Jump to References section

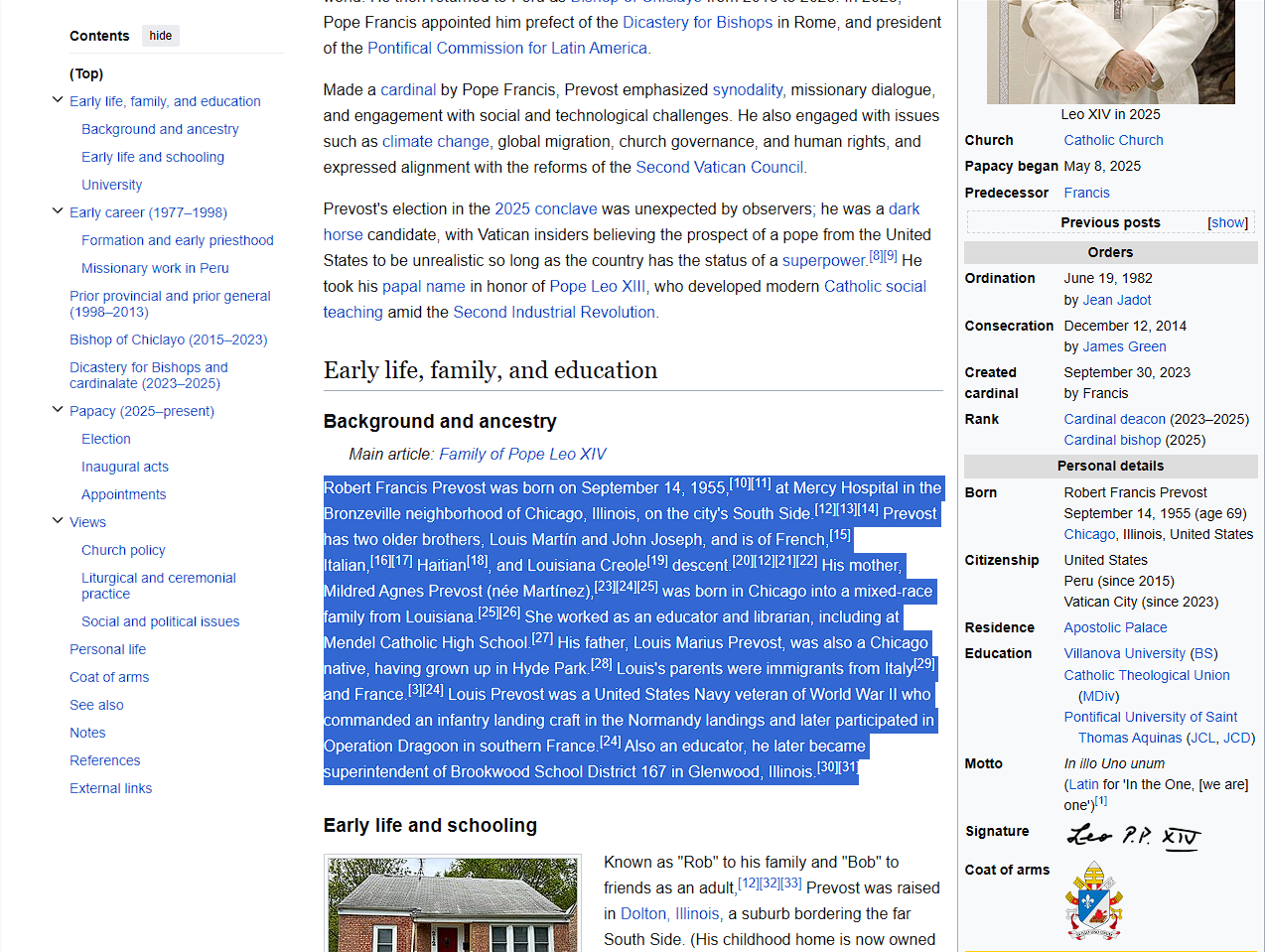[x=105, y=760]
